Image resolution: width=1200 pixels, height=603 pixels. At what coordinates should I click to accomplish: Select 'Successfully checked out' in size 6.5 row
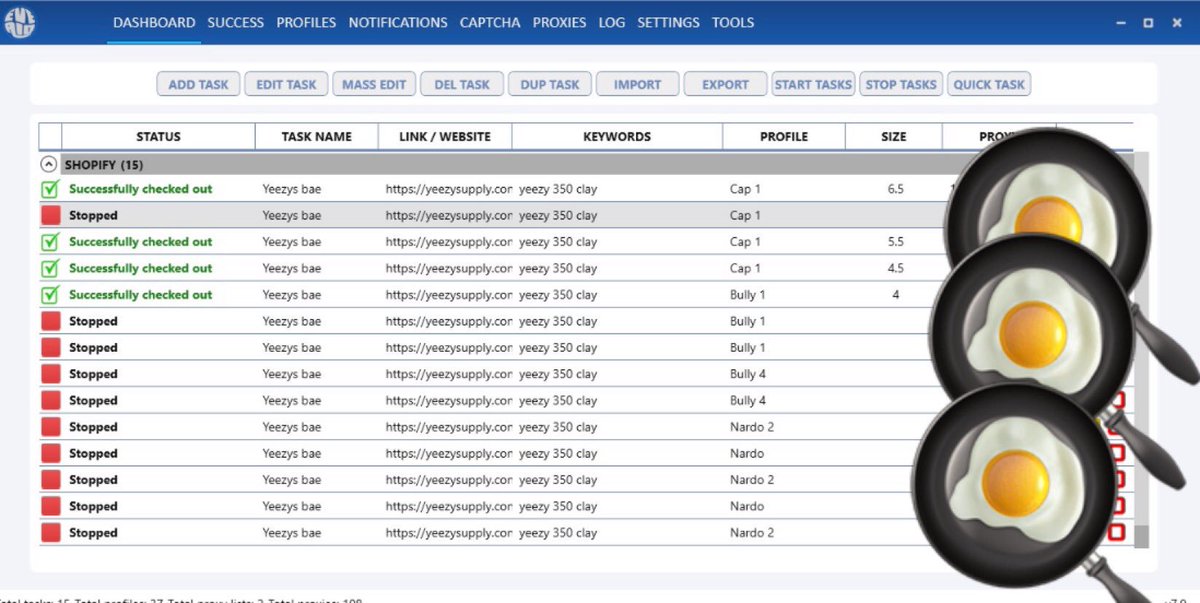click(141, 188)
